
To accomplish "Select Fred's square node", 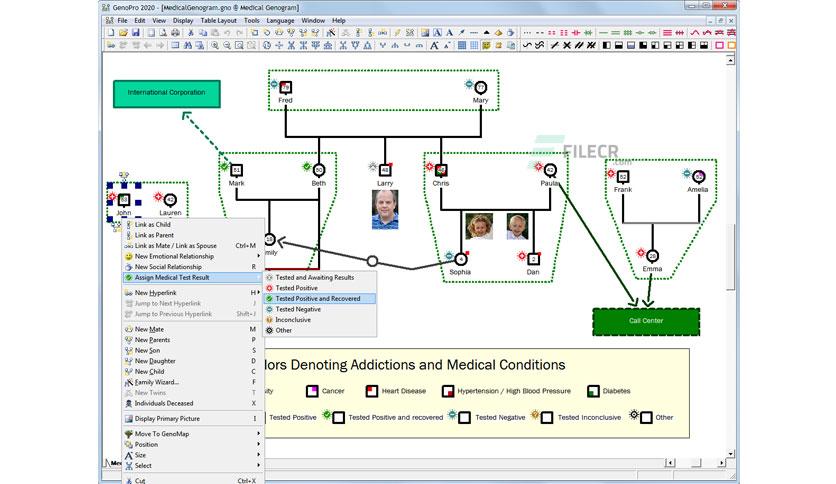I will [x=286, y=87].
